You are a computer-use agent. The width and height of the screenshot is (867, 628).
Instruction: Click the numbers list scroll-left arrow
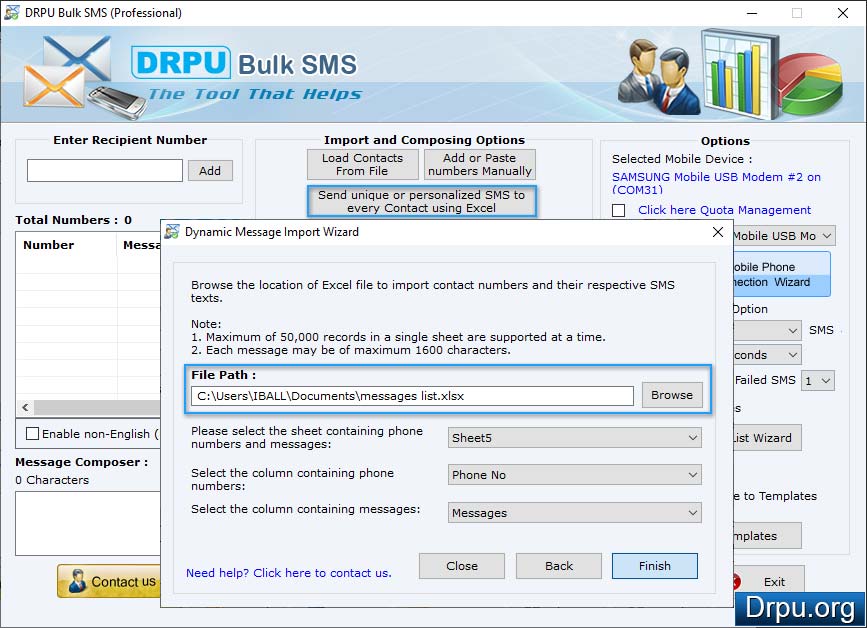pyautogui.click(x=25, y=407)
